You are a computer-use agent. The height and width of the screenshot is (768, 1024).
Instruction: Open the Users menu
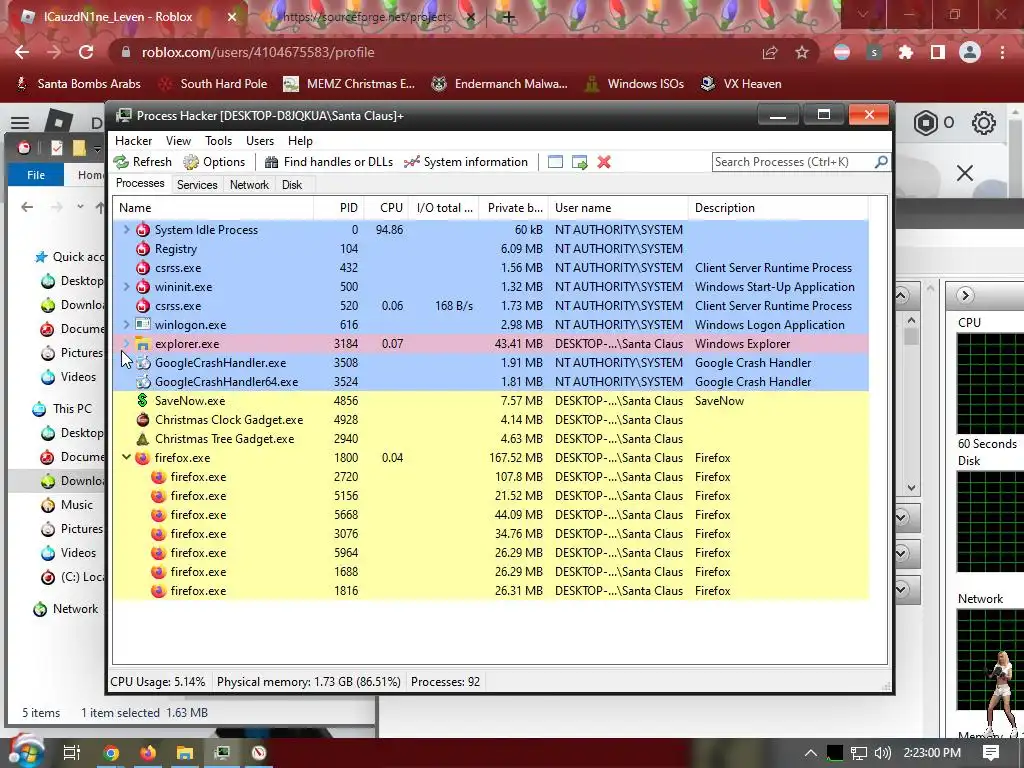tap(260, 140)
